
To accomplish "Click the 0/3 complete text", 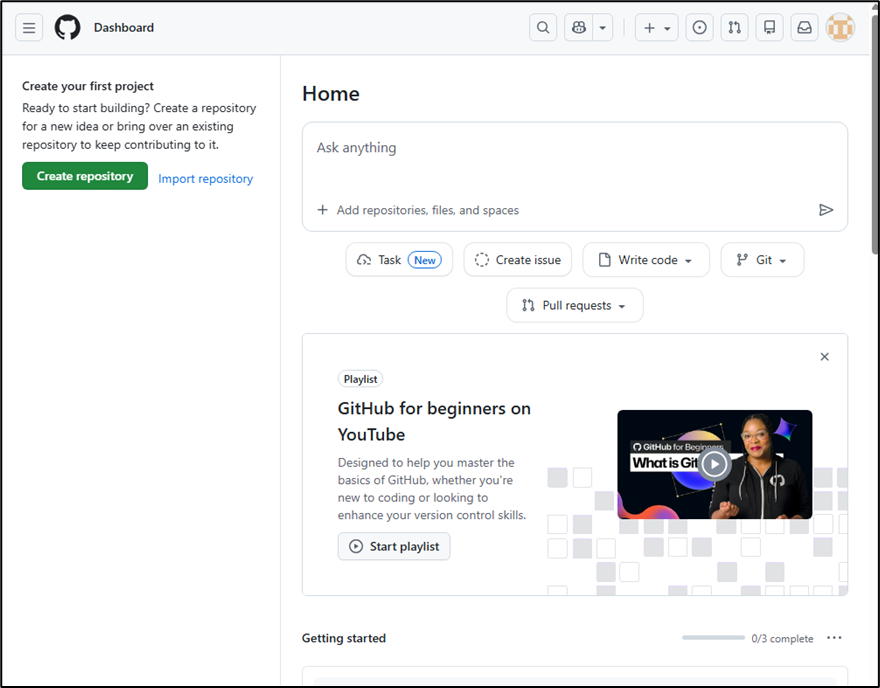I will pyautogui.click(x=782, y=639).
